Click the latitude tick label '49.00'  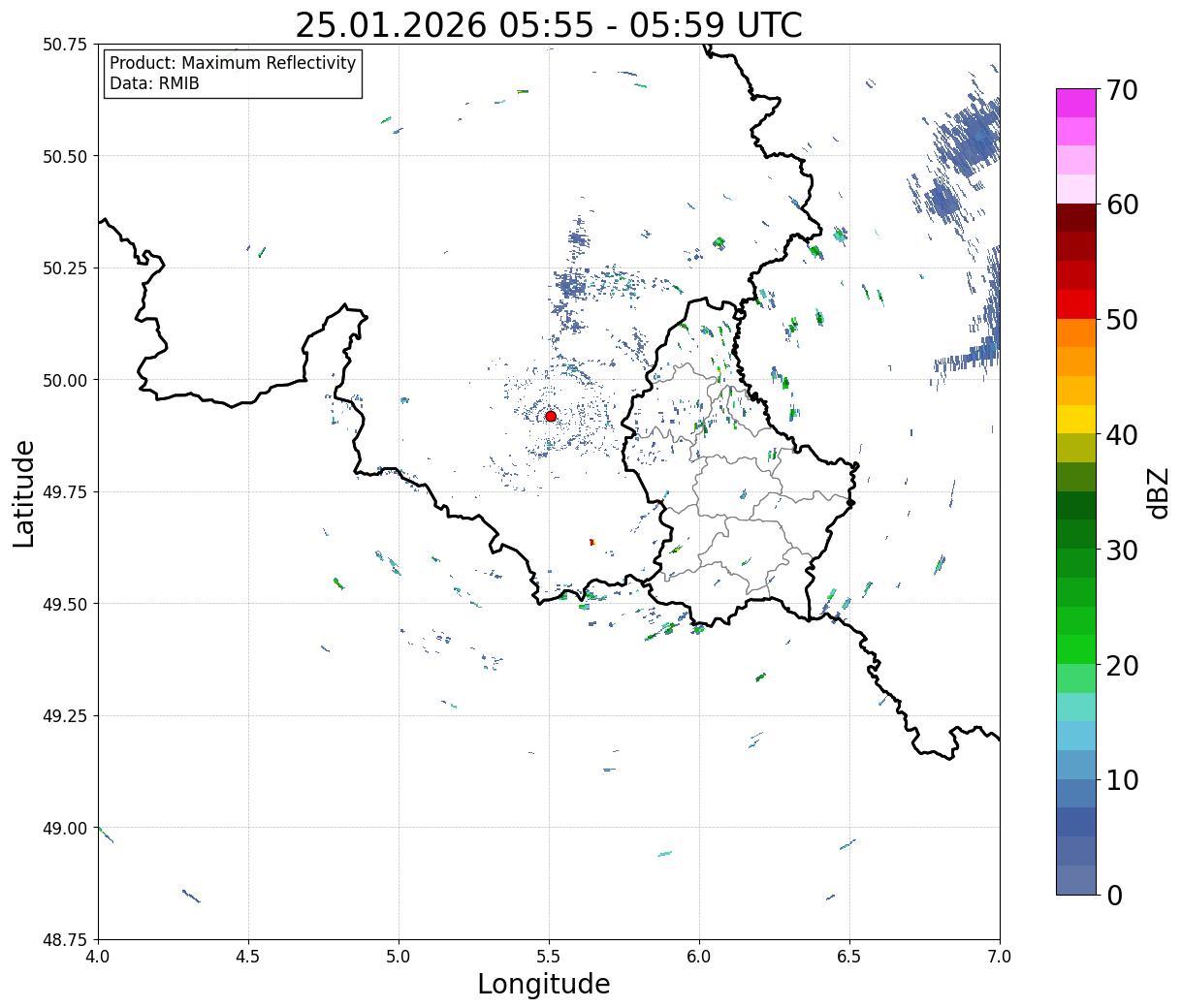coord(64,828)
